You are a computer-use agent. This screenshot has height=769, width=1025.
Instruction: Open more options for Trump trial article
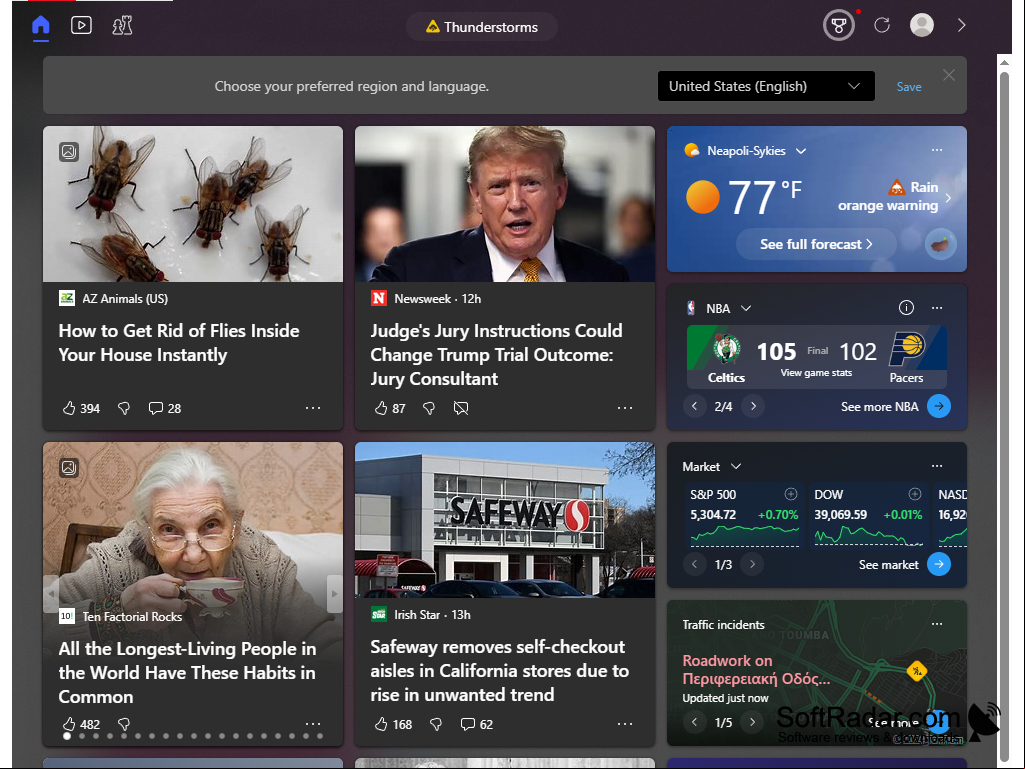pyautogui.click(x=625, y=408)
